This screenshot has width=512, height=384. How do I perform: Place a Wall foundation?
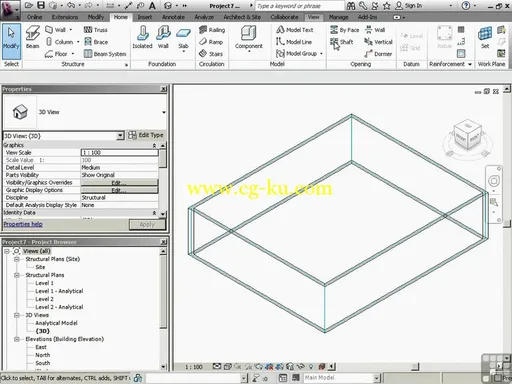(x=163, y=37)
